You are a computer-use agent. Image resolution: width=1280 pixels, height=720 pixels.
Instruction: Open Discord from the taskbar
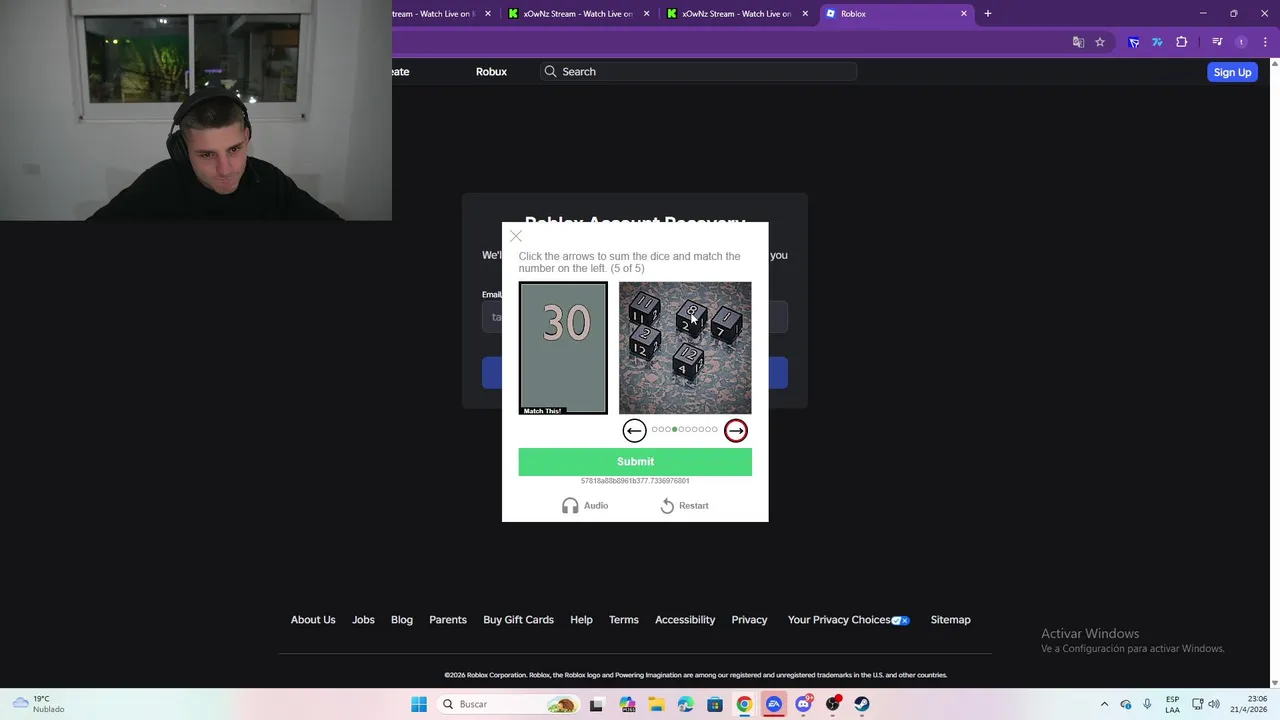(803, 704)
